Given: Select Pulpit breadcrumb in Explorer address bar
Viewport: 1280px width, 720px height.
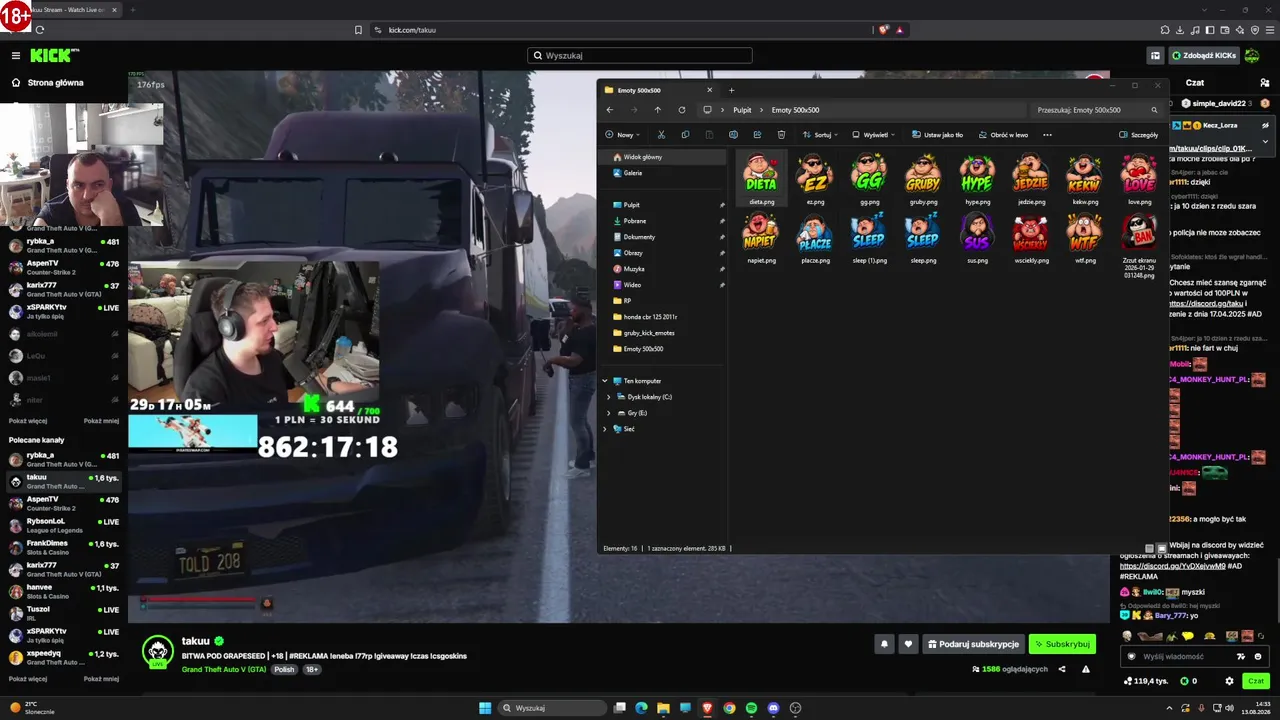Looking at the screenshot, I should (742, 110).
